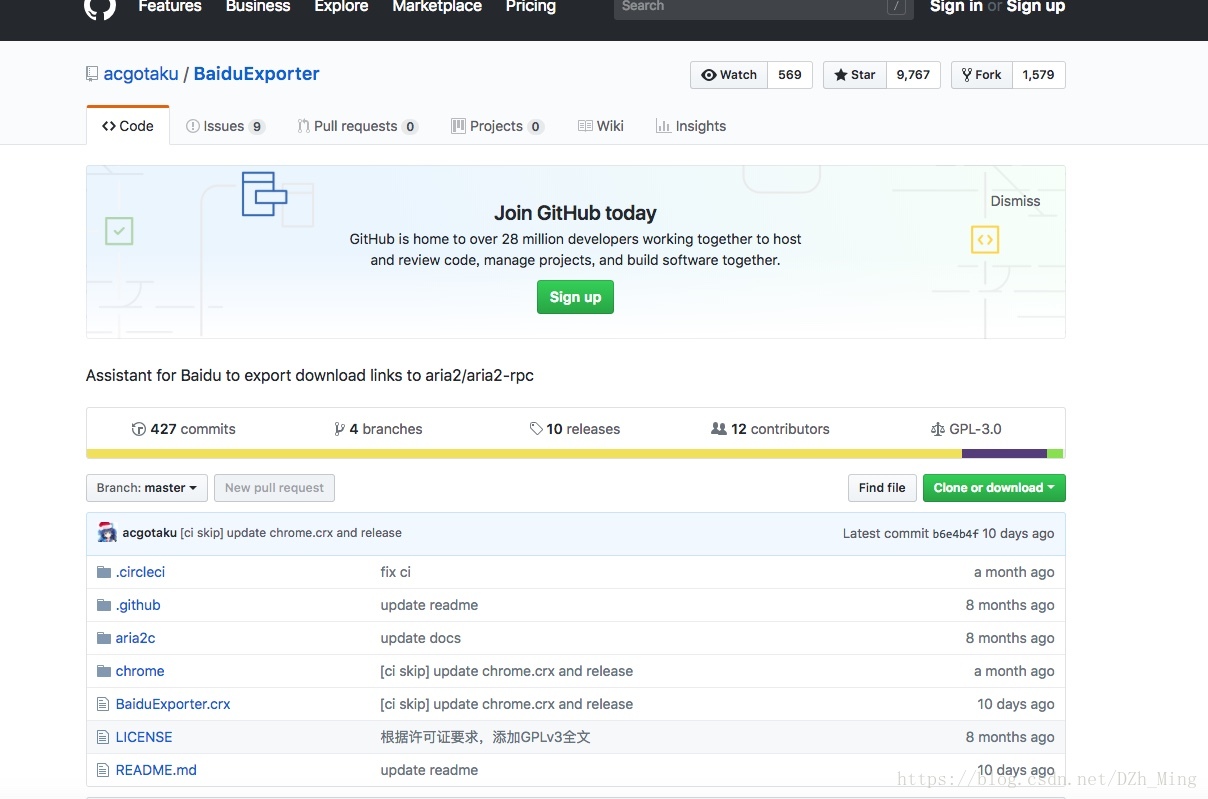Screen dimensions: 1208x799
Task: Open the acgotaku owner link
Action: click(141, 74)
